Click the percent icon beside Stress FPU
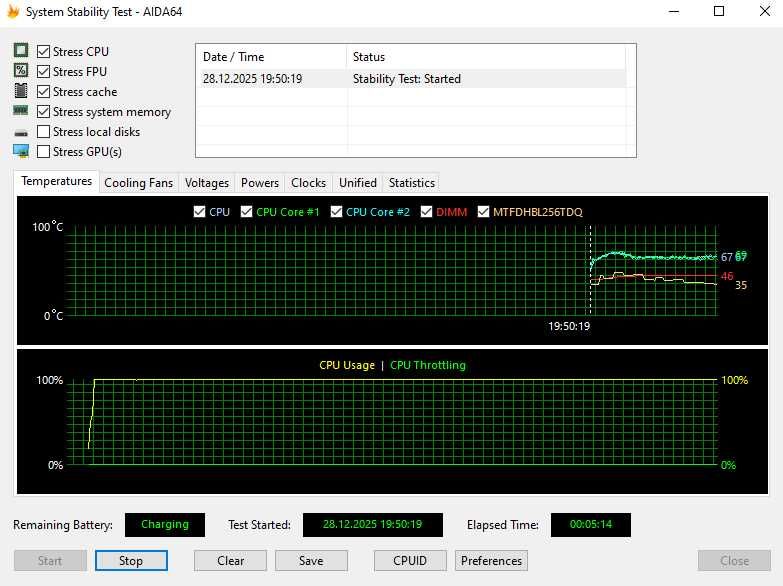Image resolution: width=783 pixels, height=586 pixels. (x=21, y=70)
